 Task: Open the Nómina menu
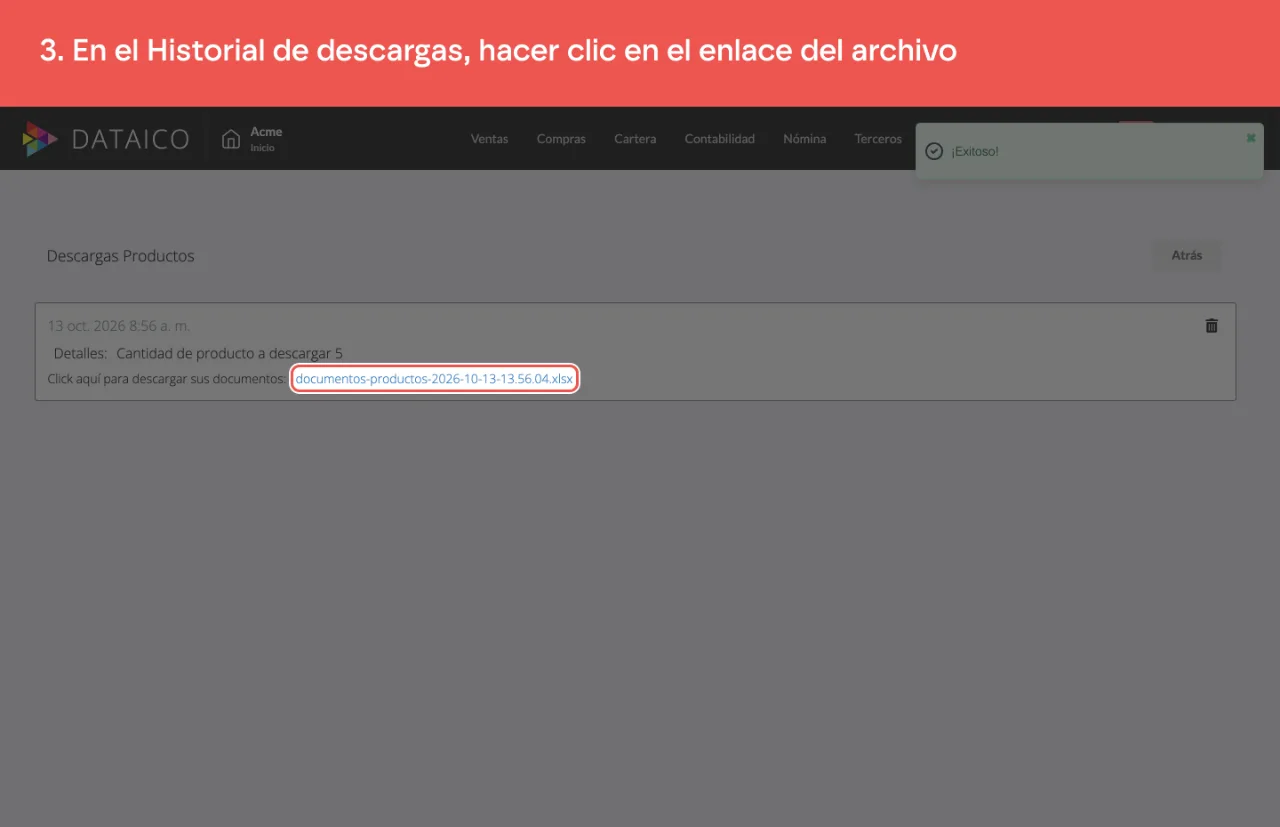coord(805,139)
